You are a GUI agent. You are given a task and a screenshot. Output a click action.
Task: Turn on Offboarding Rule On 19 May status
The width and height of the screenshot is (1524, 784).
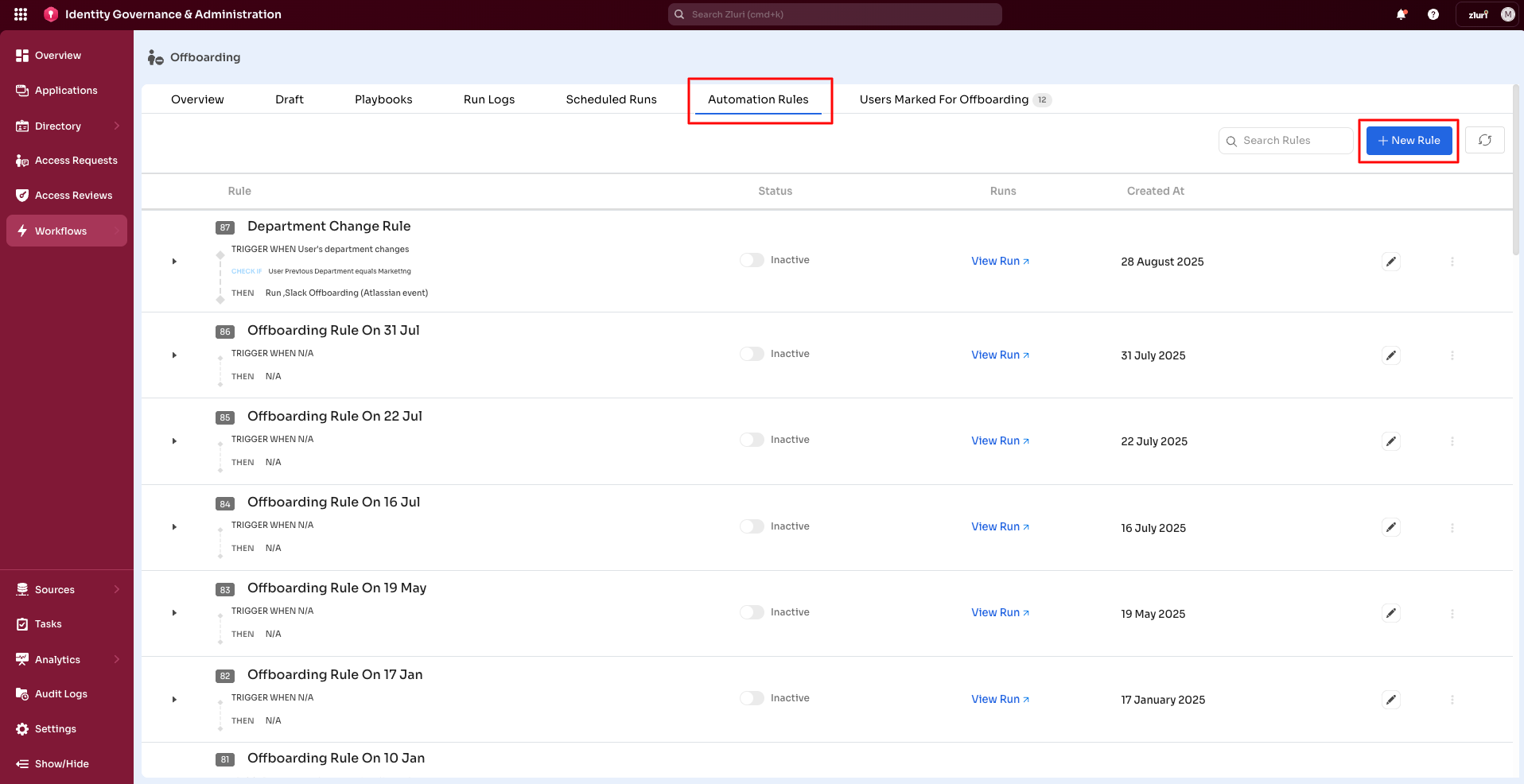750,611
